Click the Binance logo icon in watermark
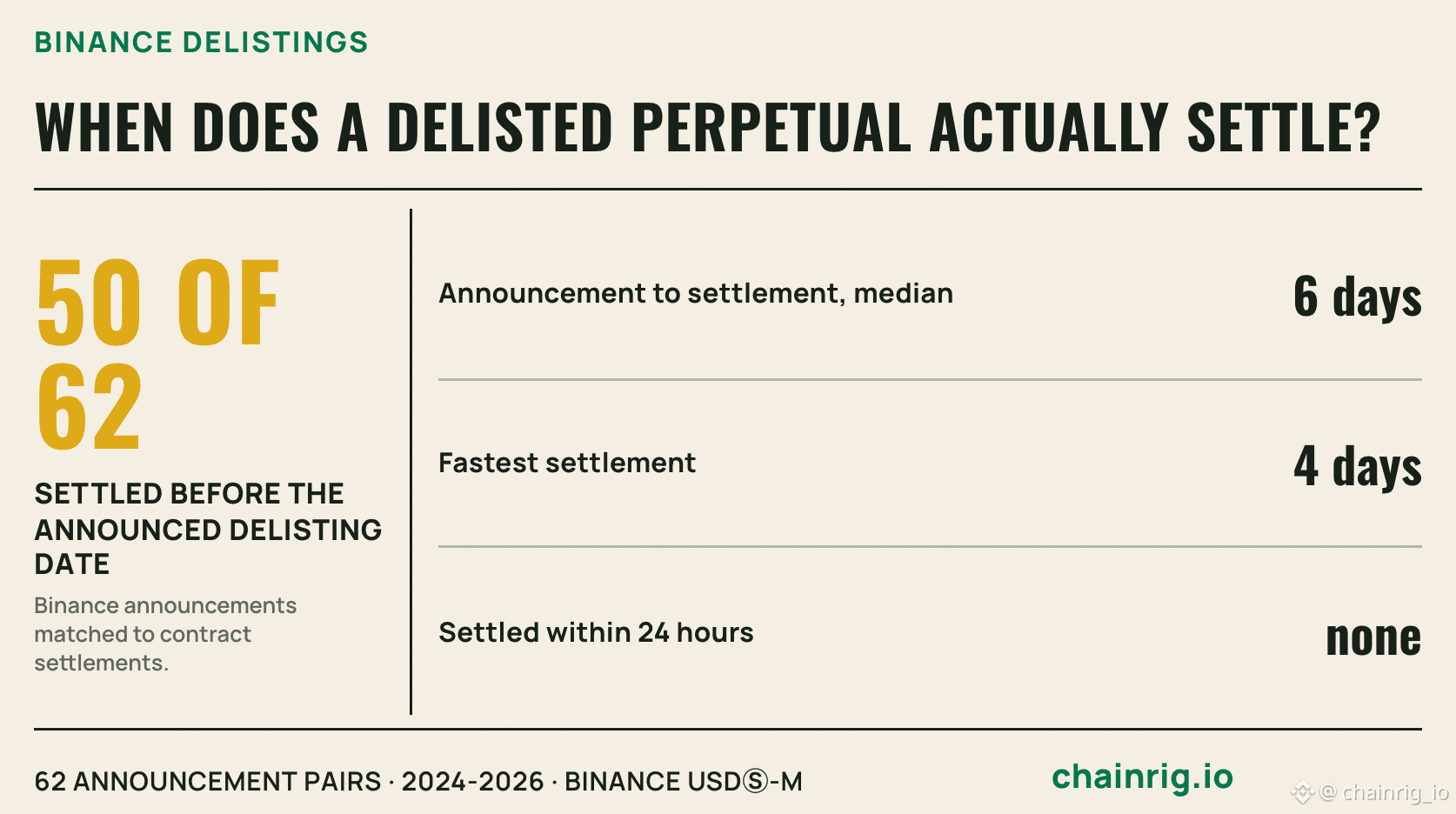The width and height of the screenshot is (1456, 814). (x=1302, y=792)
